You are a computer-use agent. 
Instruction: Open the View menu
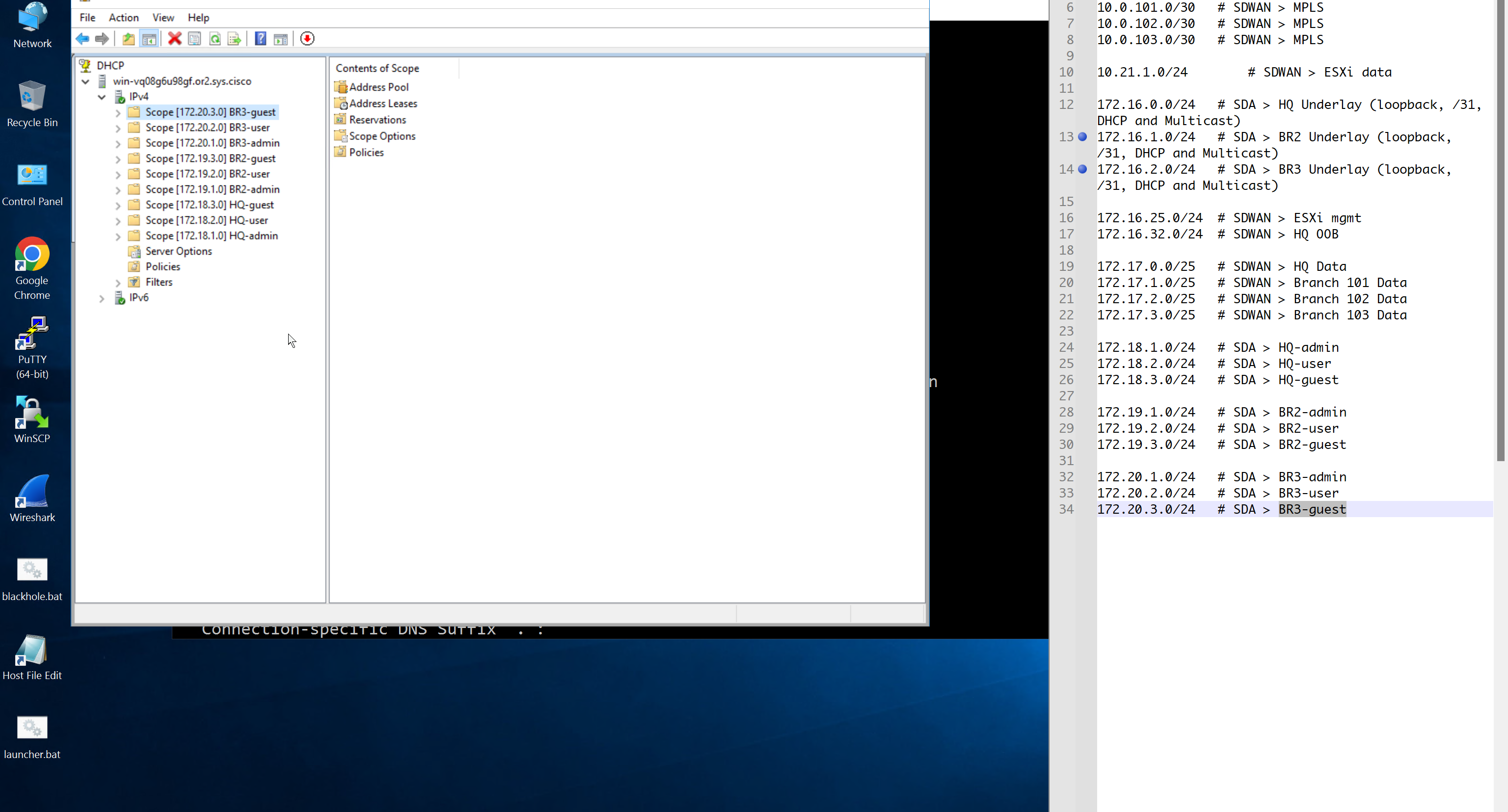coord(163,18)
